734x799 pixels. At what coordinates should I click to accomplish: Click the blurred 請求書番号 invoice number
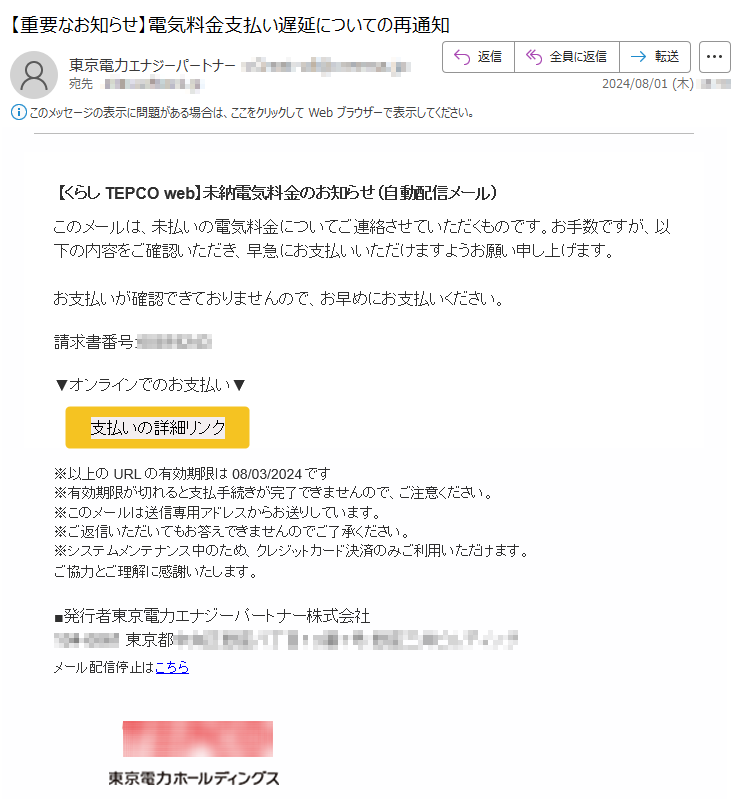[174, 341]
